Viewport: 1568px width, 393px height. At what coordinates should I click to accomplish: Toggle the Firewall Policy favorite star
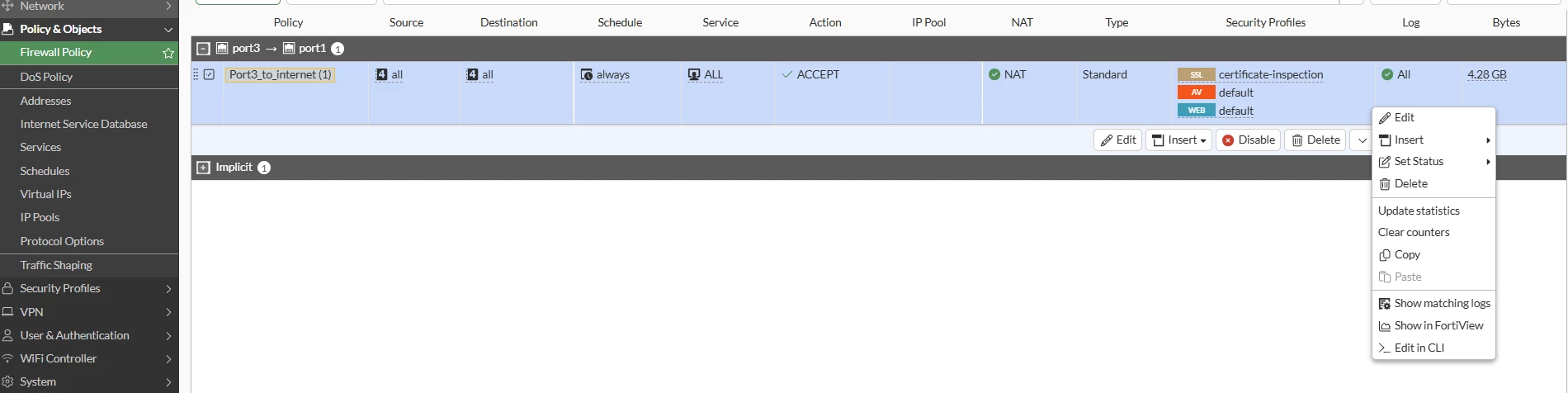pyautogui.click(x=168, y=53)
